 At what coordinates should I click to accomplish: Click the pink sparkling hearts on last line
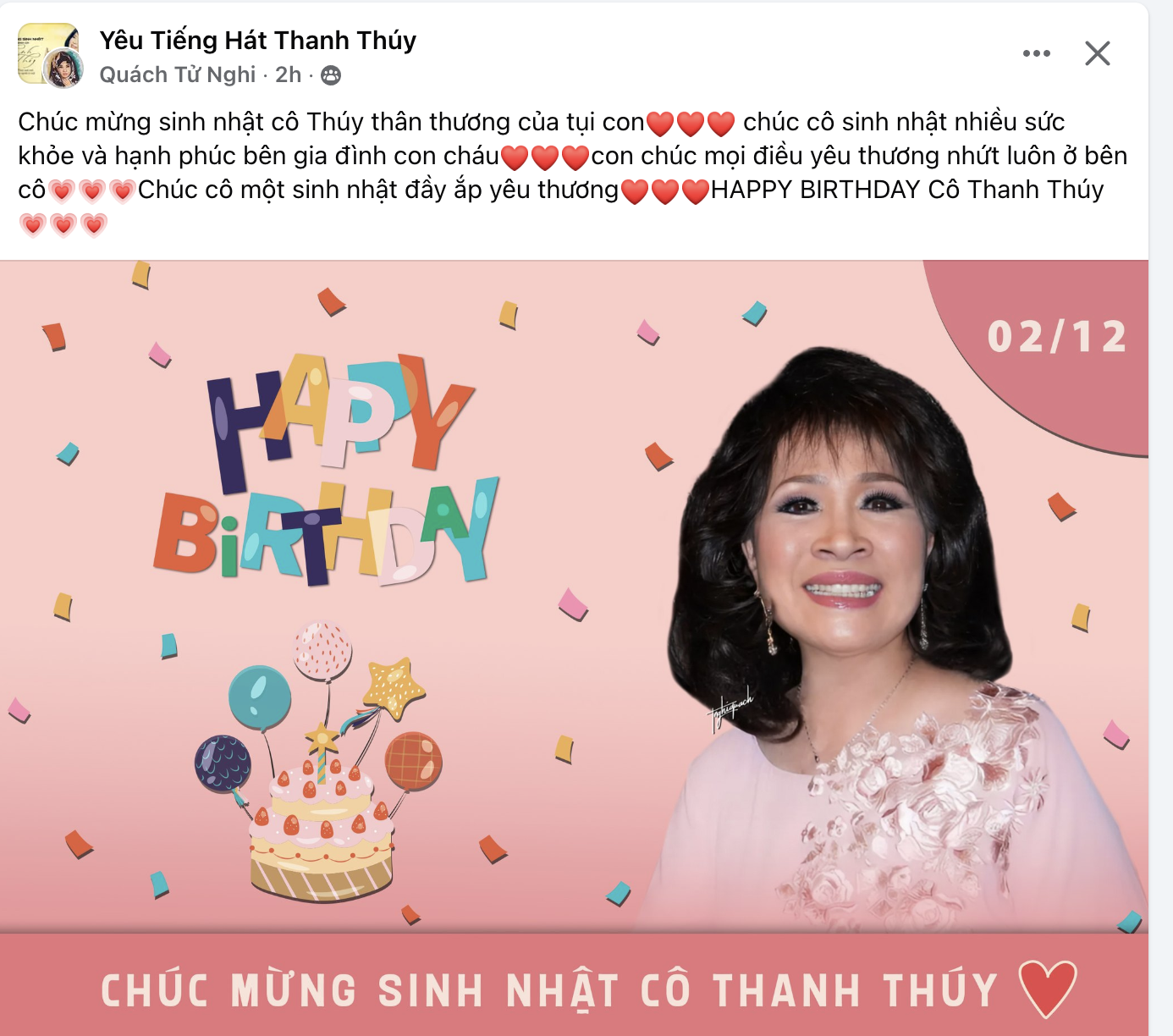[x=63, y=224]
